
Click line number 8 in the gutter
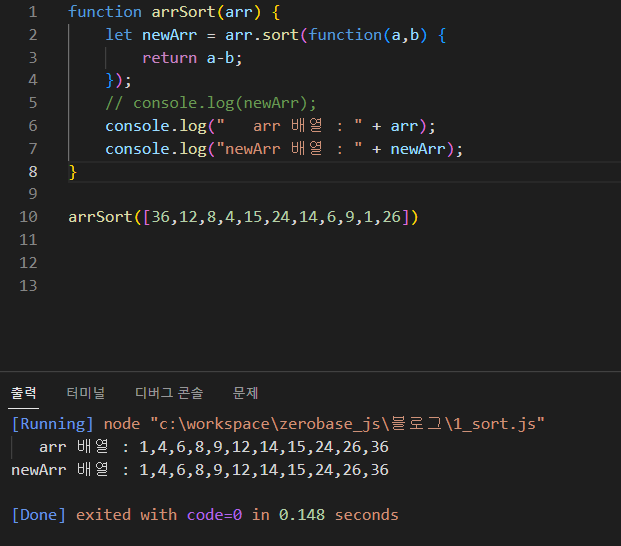(x=33, y=172)
